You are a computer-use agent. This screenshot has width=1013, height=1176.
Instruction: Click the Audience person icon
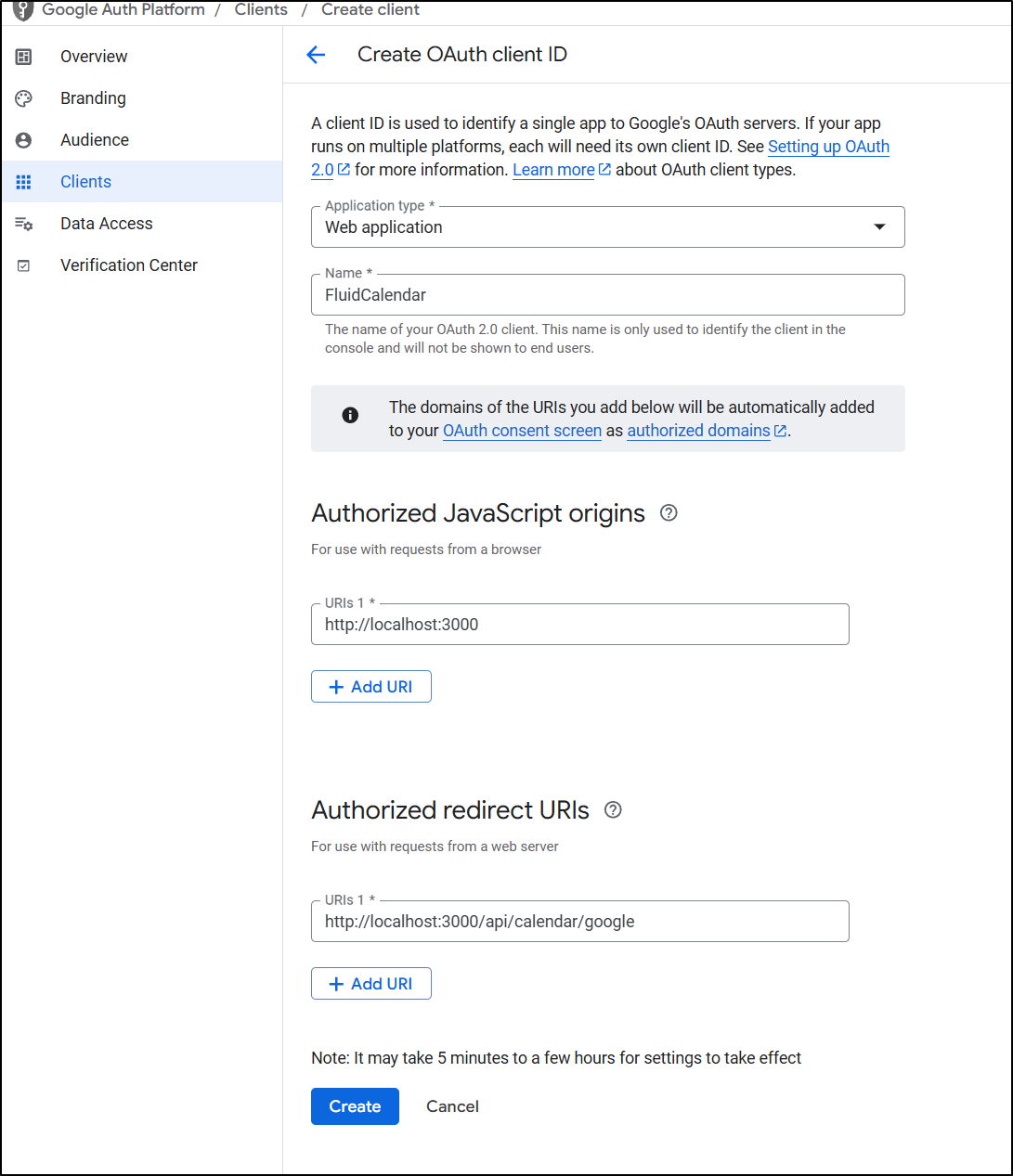pyautogui.click(x=24, y=140)
